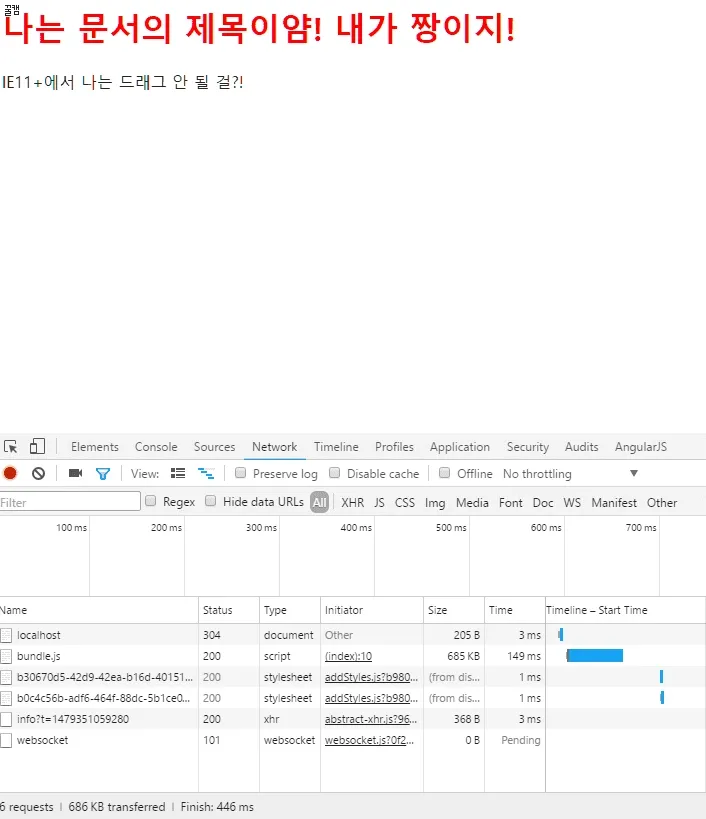Toggle the overview waterfall view icon
Image resolution: width=706 pixels, height=819 pixels.
(206, 474)
